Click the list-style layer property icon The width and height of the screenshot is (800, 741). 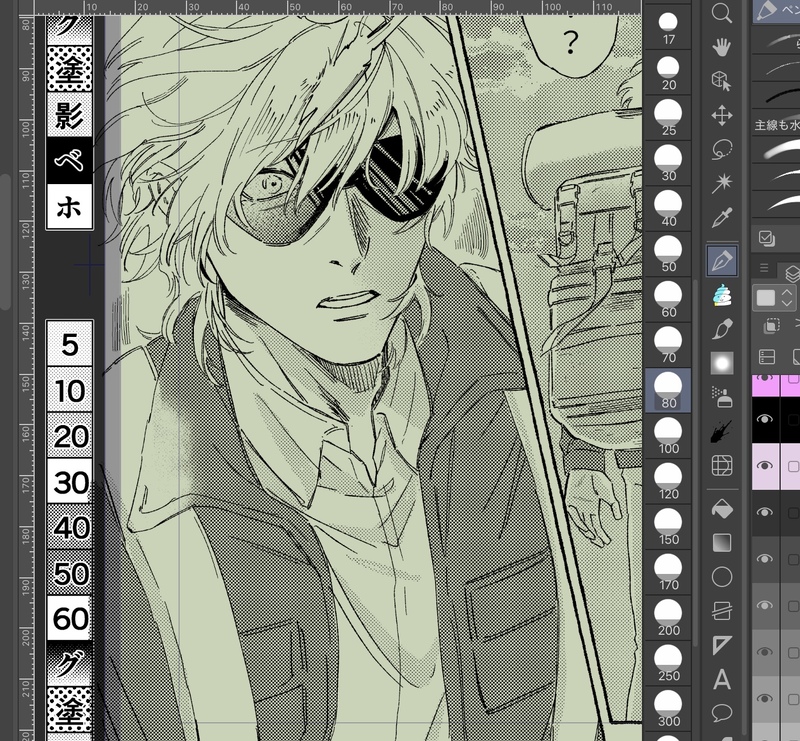[767, 357]
